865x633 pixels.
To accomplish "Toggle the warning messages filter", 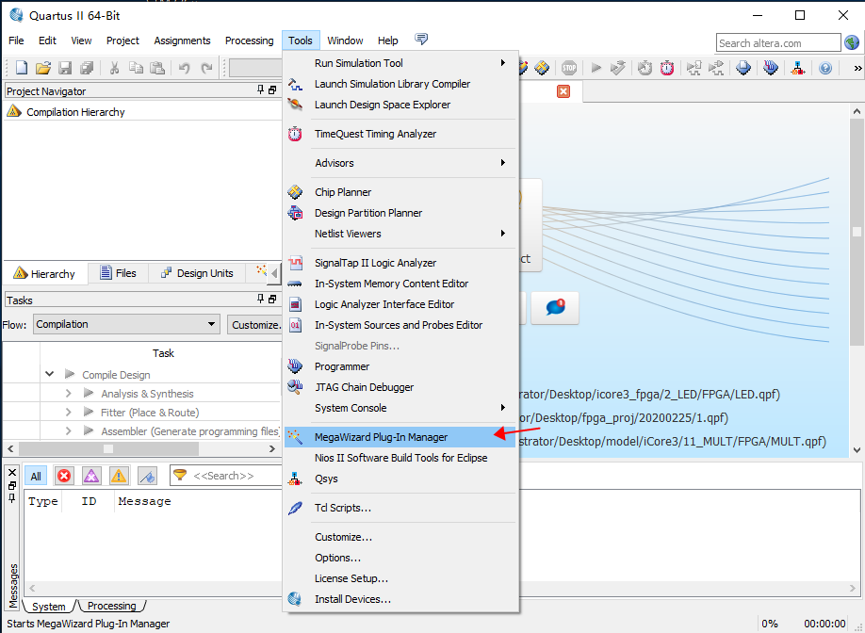I will coord(118,476).
